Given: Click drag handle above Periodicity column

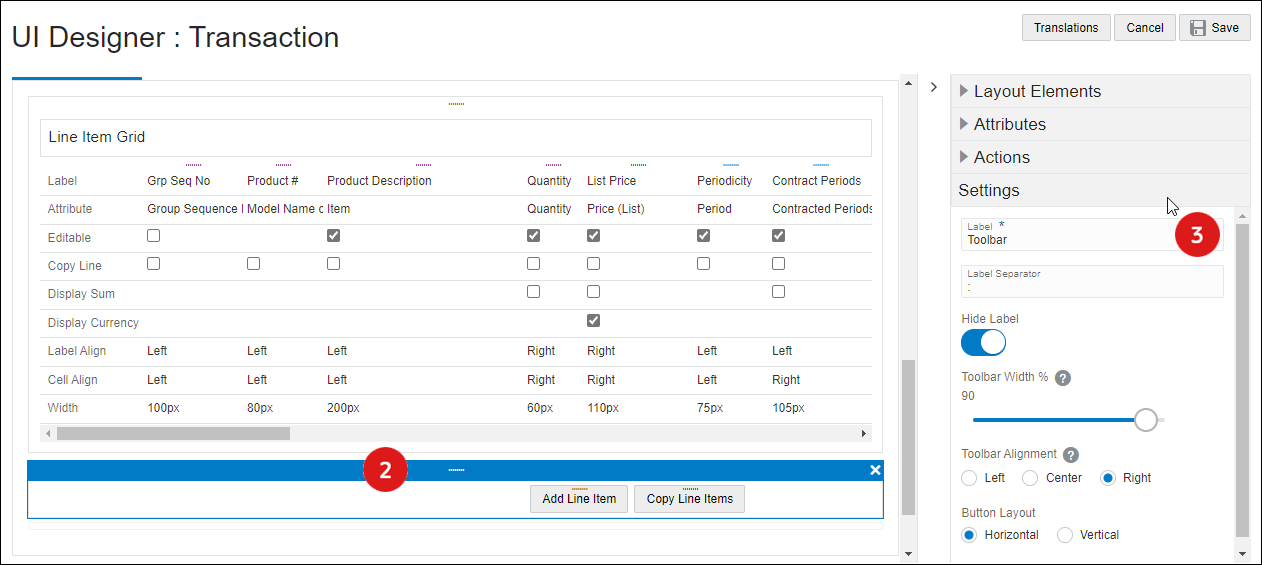Looking at the screenshot, I should (x=731, y=165).
